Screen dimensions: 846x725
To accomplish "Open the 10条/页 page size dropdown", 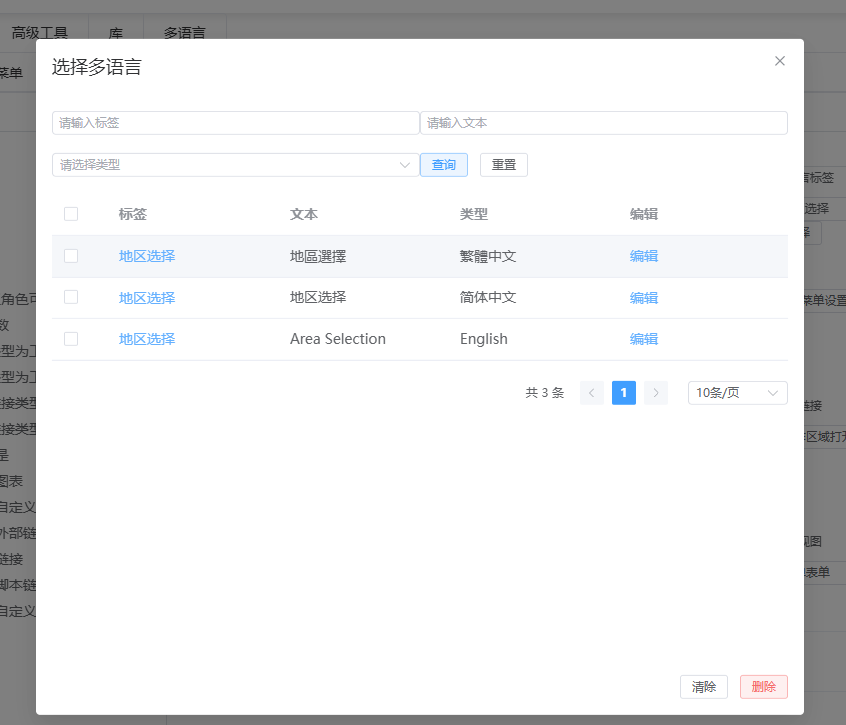I will (738, 393).
